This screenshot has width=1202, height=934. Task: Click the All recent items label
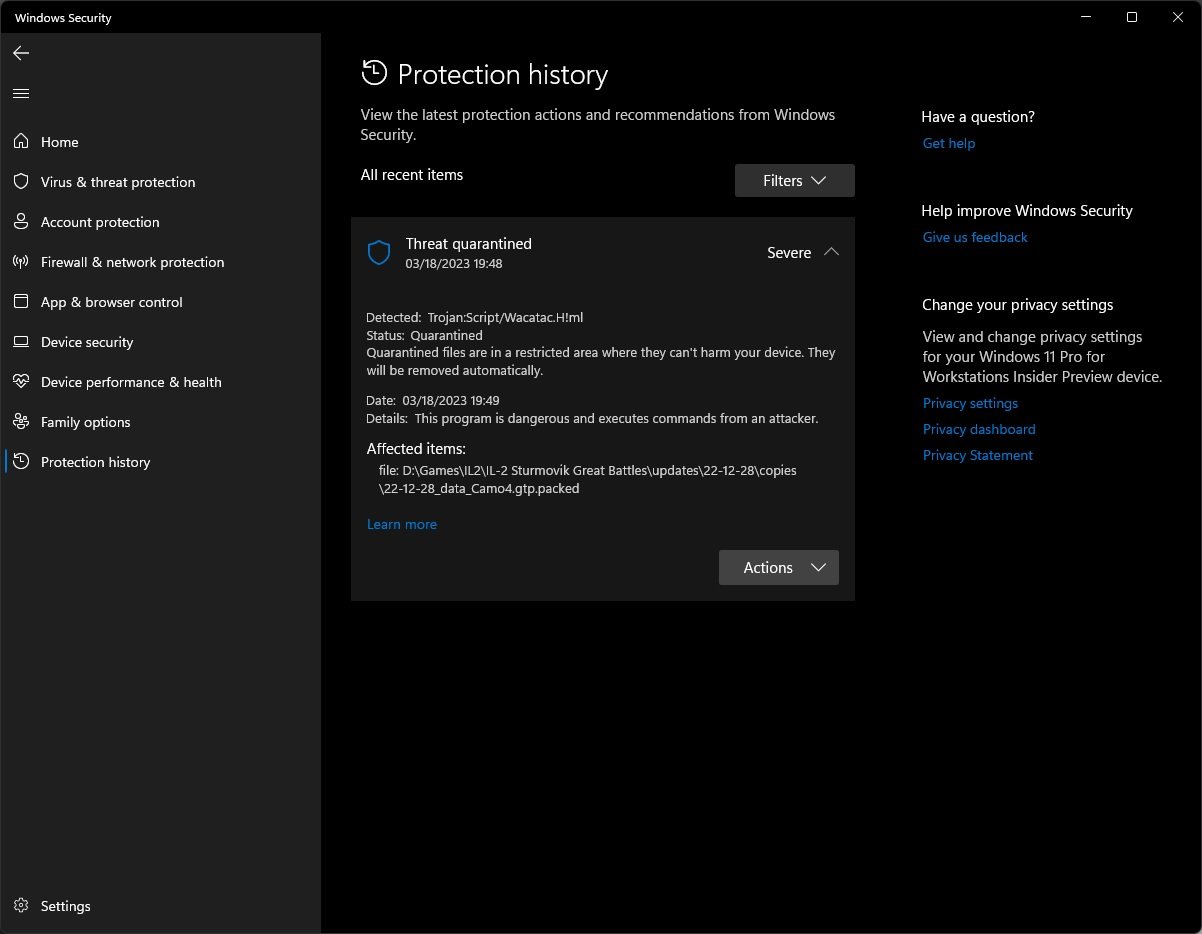point(412,175)
